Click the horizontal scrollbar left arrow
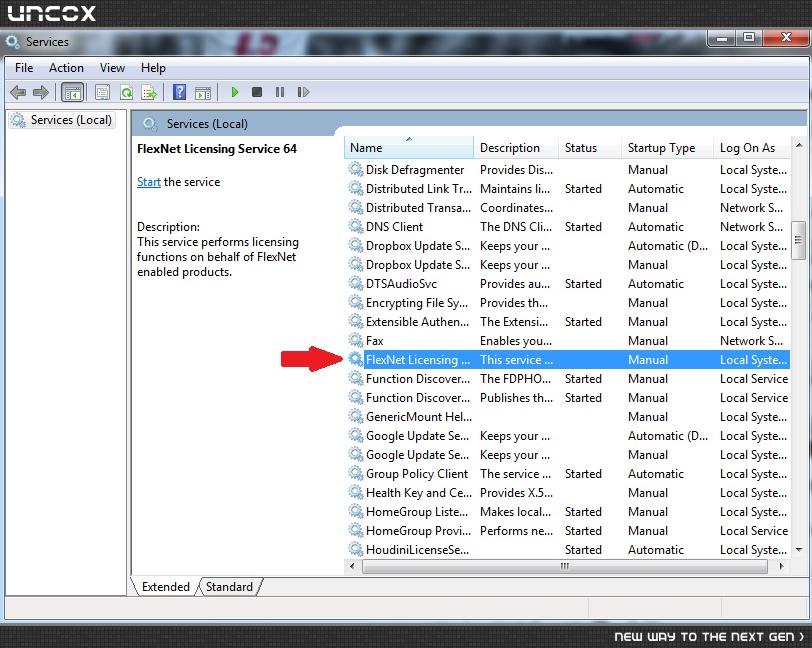812x648 pixels. coord(352,566)
